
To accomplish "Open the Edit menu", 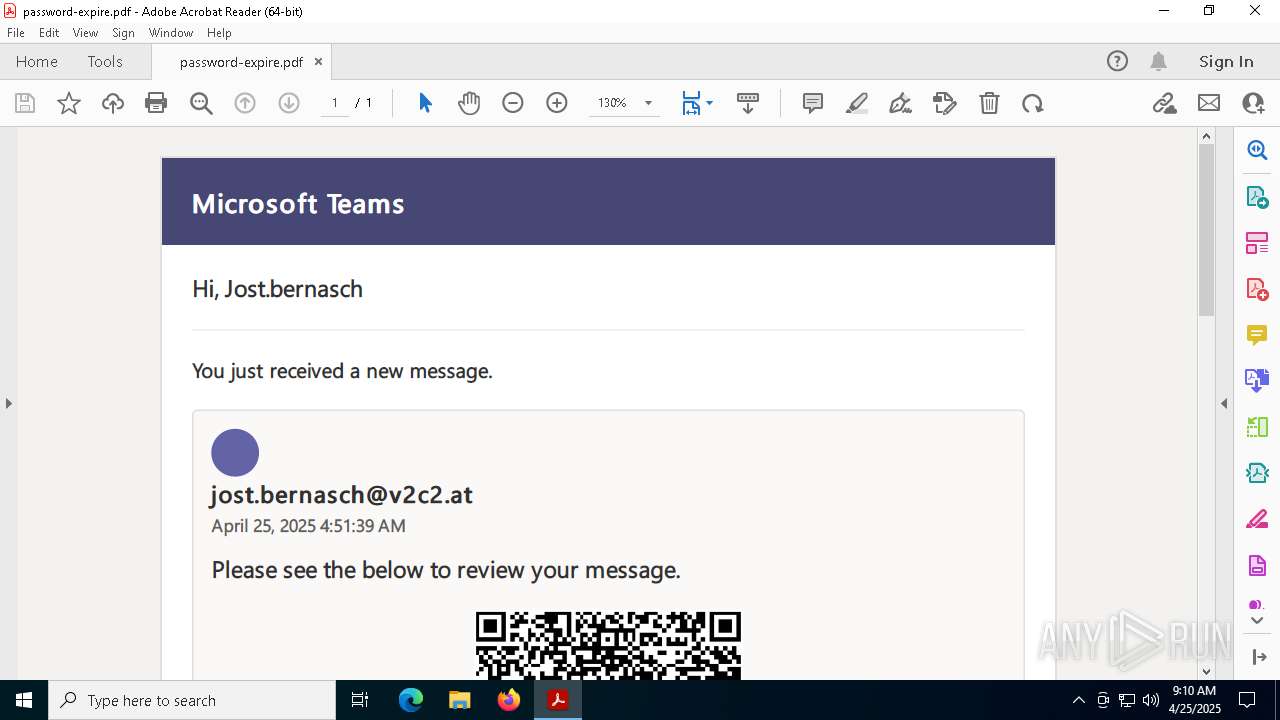I will coord(49,33).
